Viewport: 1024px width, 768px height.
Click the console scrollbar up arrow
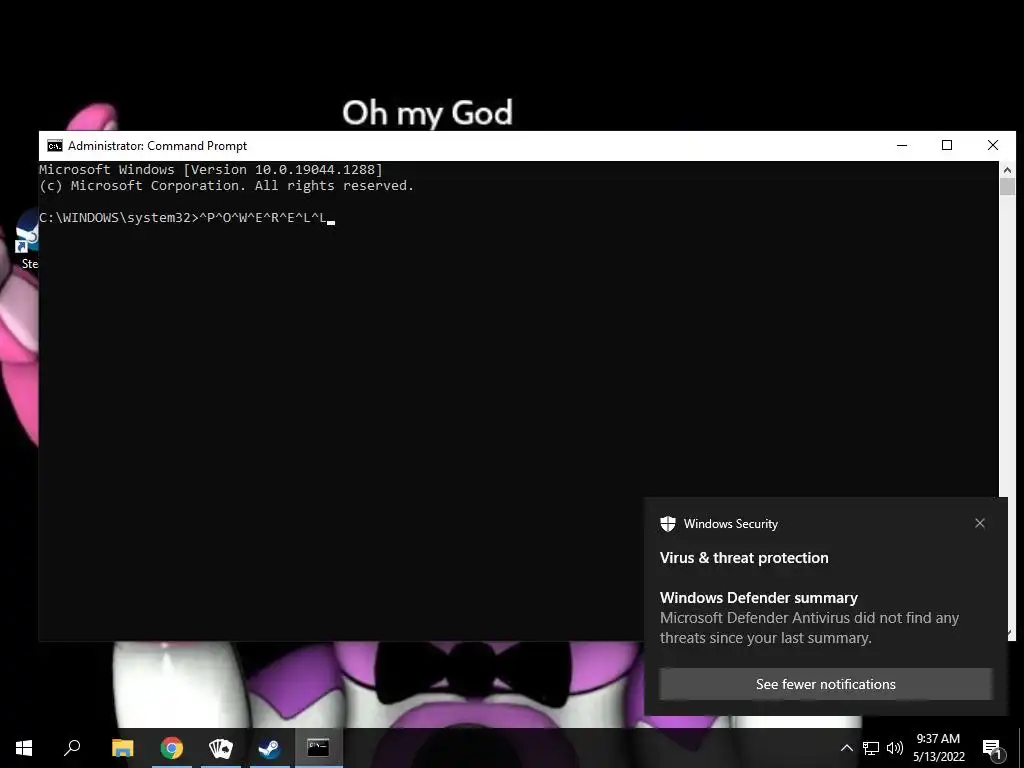1007,170
